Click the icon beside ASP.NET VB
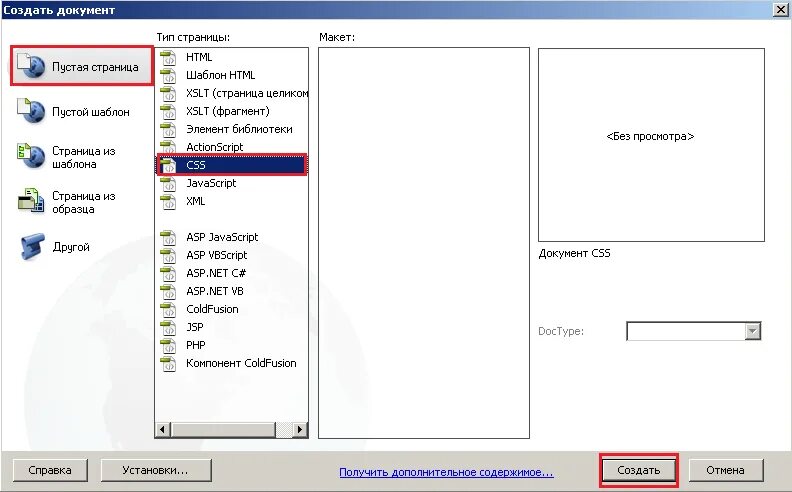 [168, 291]
